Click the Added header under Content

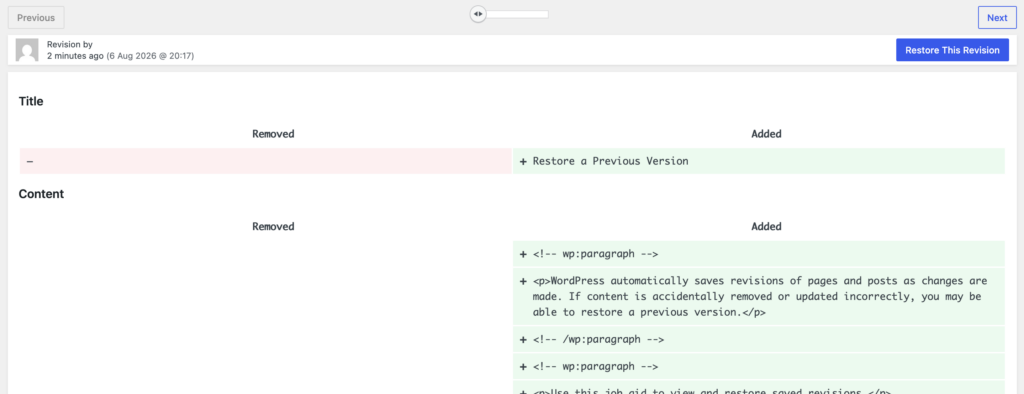766,227
